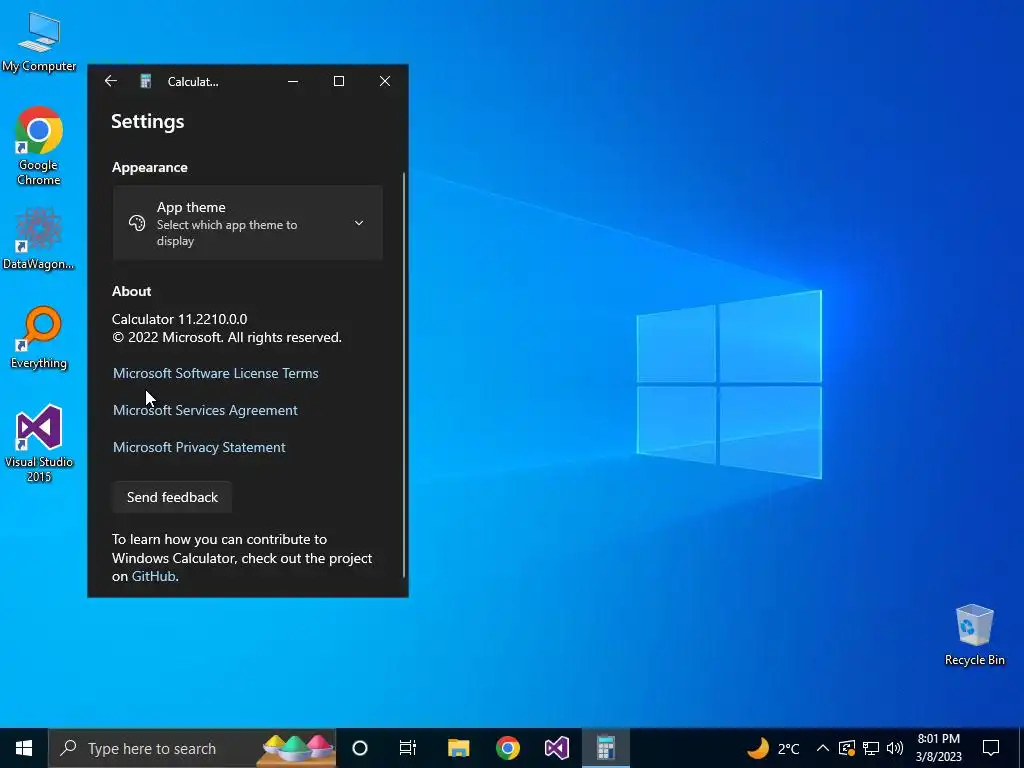This screenshot has height=768, width=1024.
Task: Show hidden system tray icons
Action: tap(823, 748)
